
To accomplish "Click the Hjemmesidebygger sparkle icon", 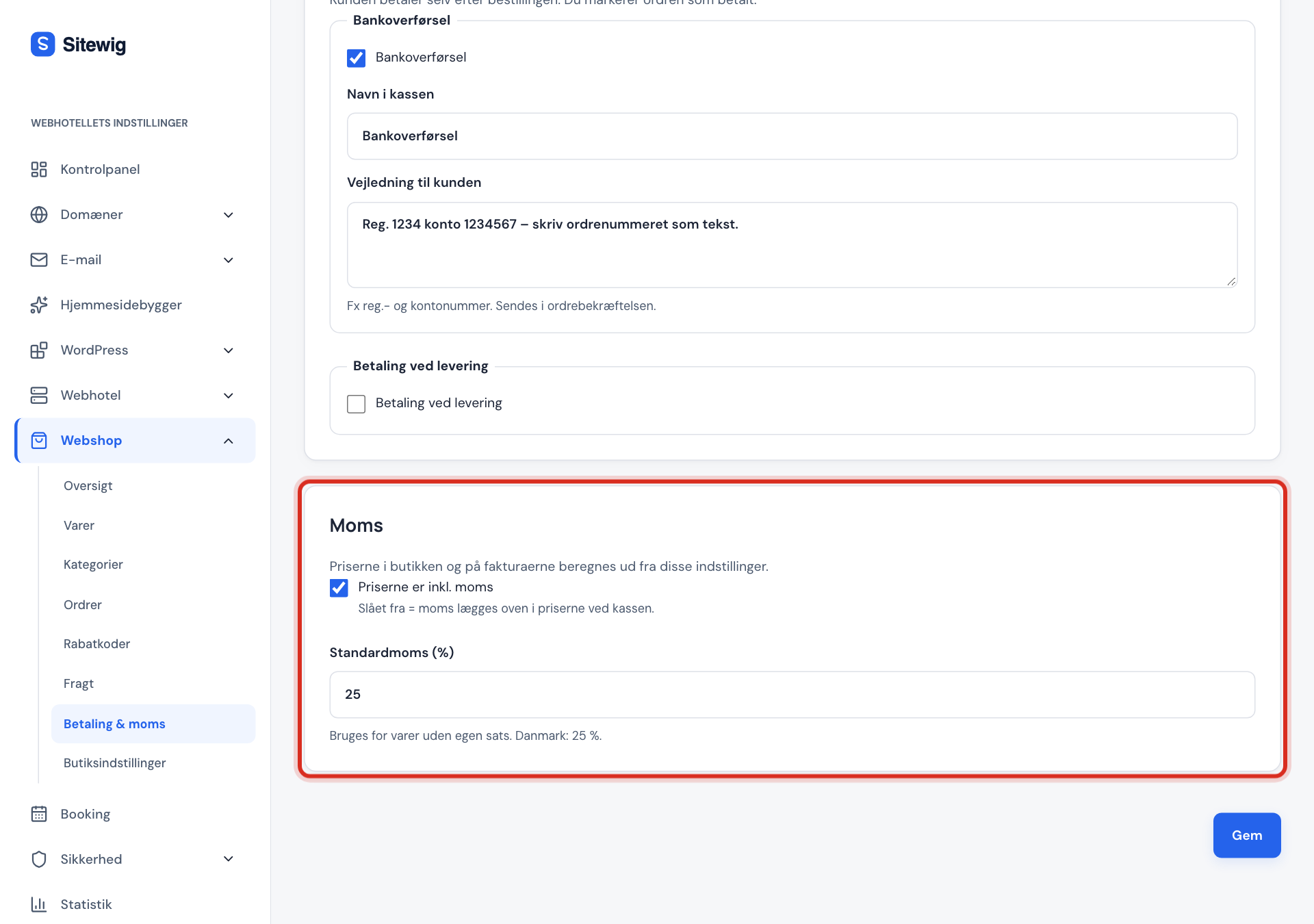I will (x=39, y=305).
